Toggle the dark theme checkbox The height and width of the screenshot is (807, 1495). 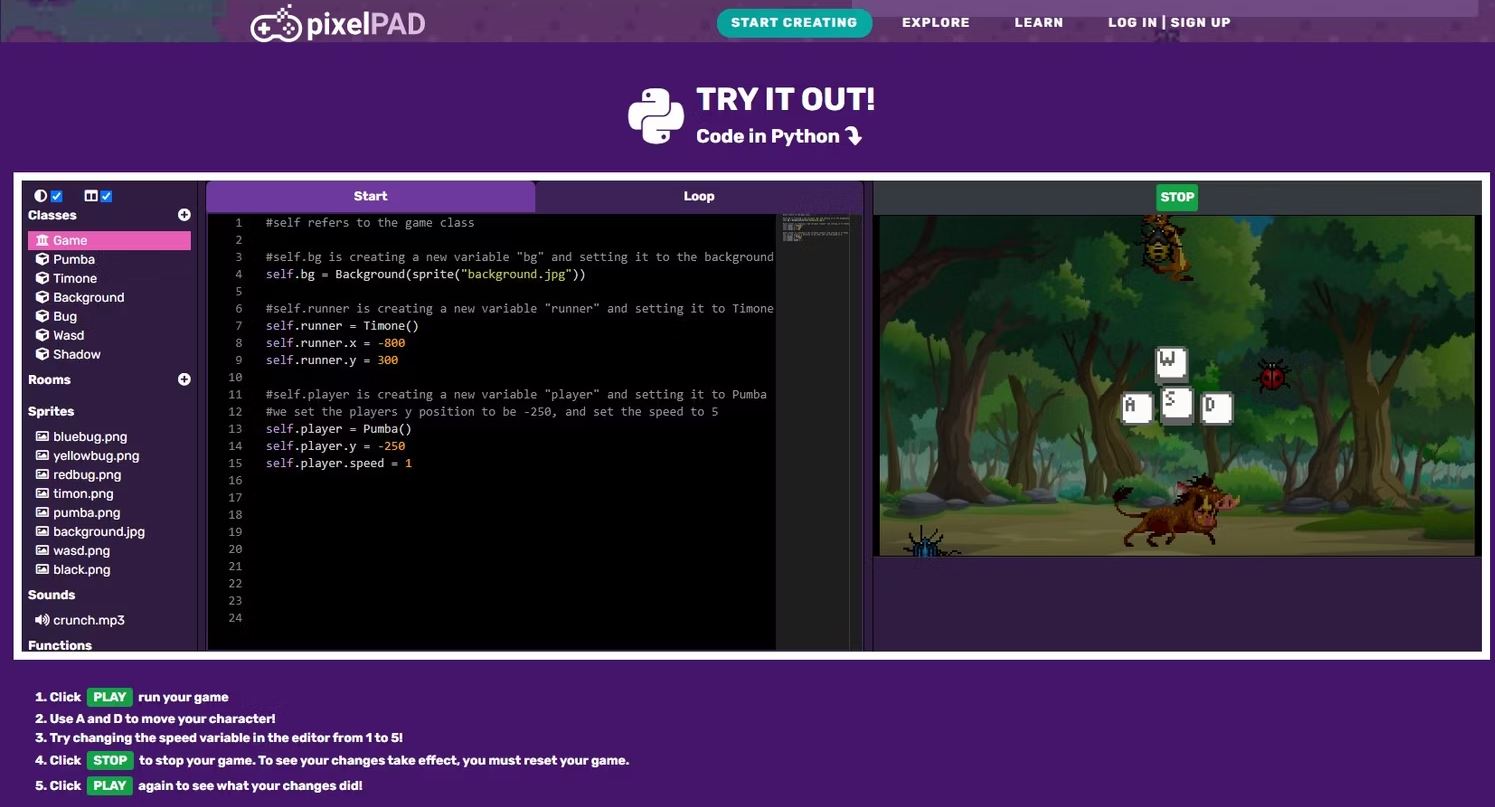(x=57, y=196)
